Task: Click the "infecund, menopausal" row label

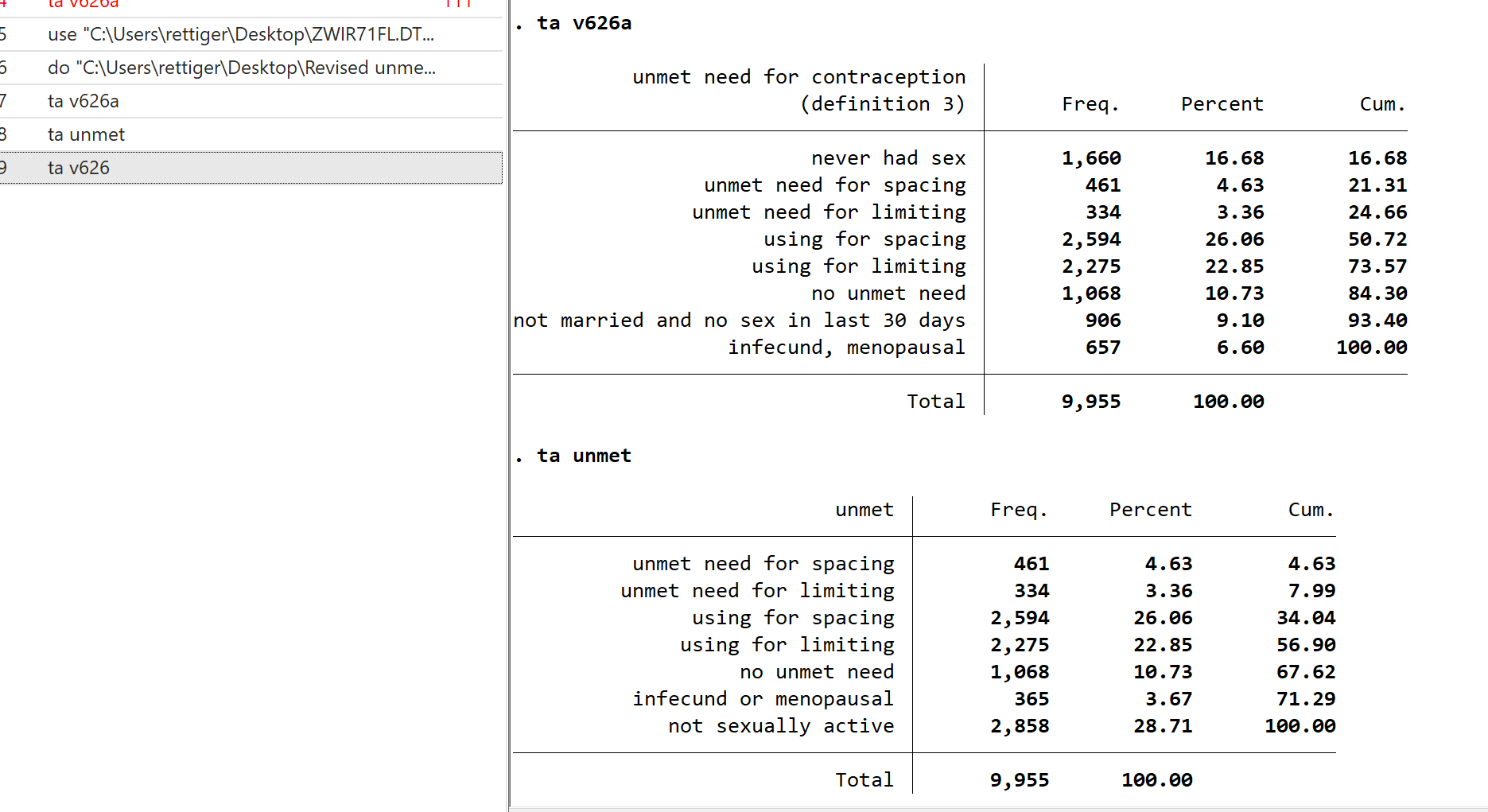Action: coord(846,348)
